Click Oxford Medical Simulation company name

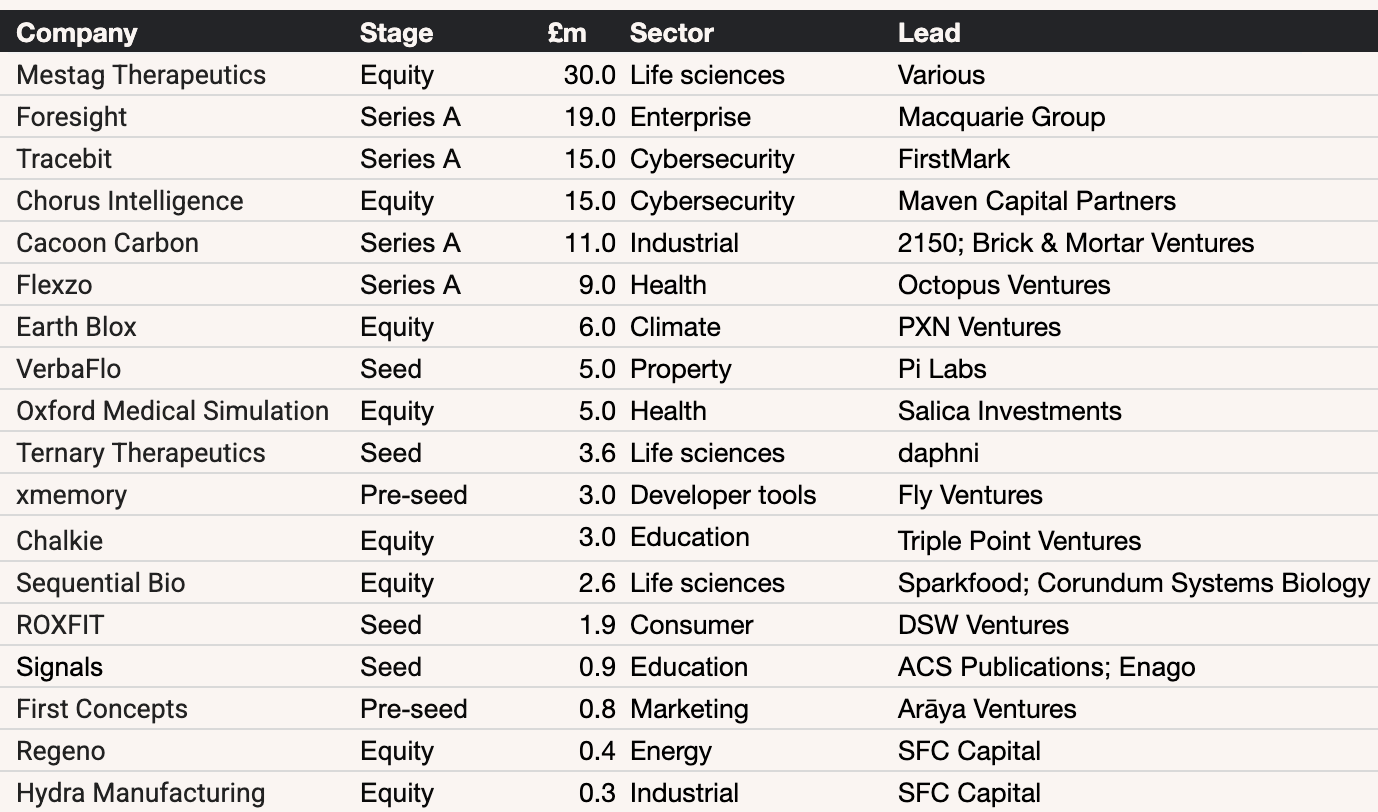point(172,411)
